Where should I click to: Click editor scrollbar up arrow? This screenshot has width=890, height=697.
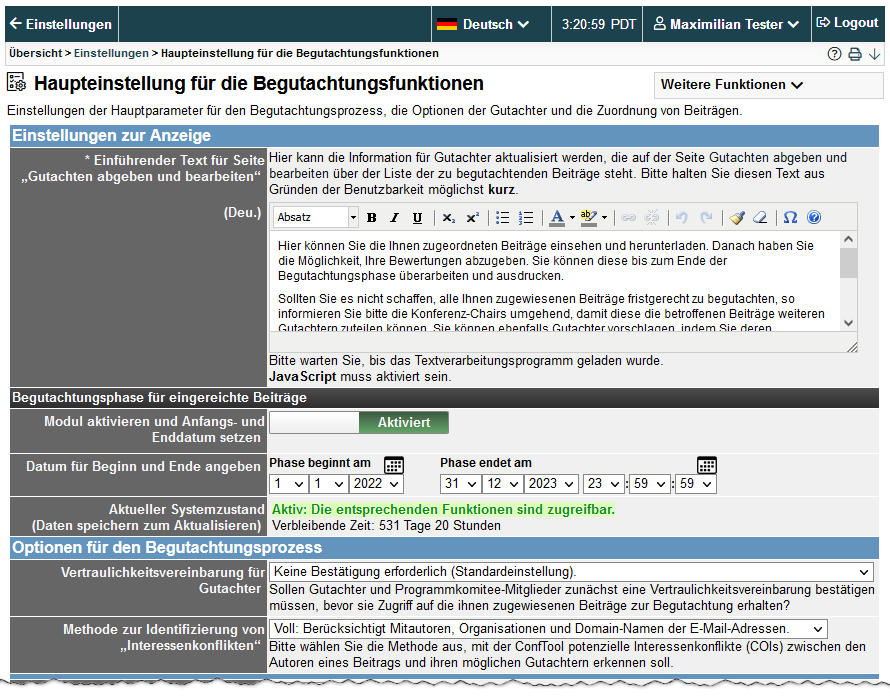point(849,239)
